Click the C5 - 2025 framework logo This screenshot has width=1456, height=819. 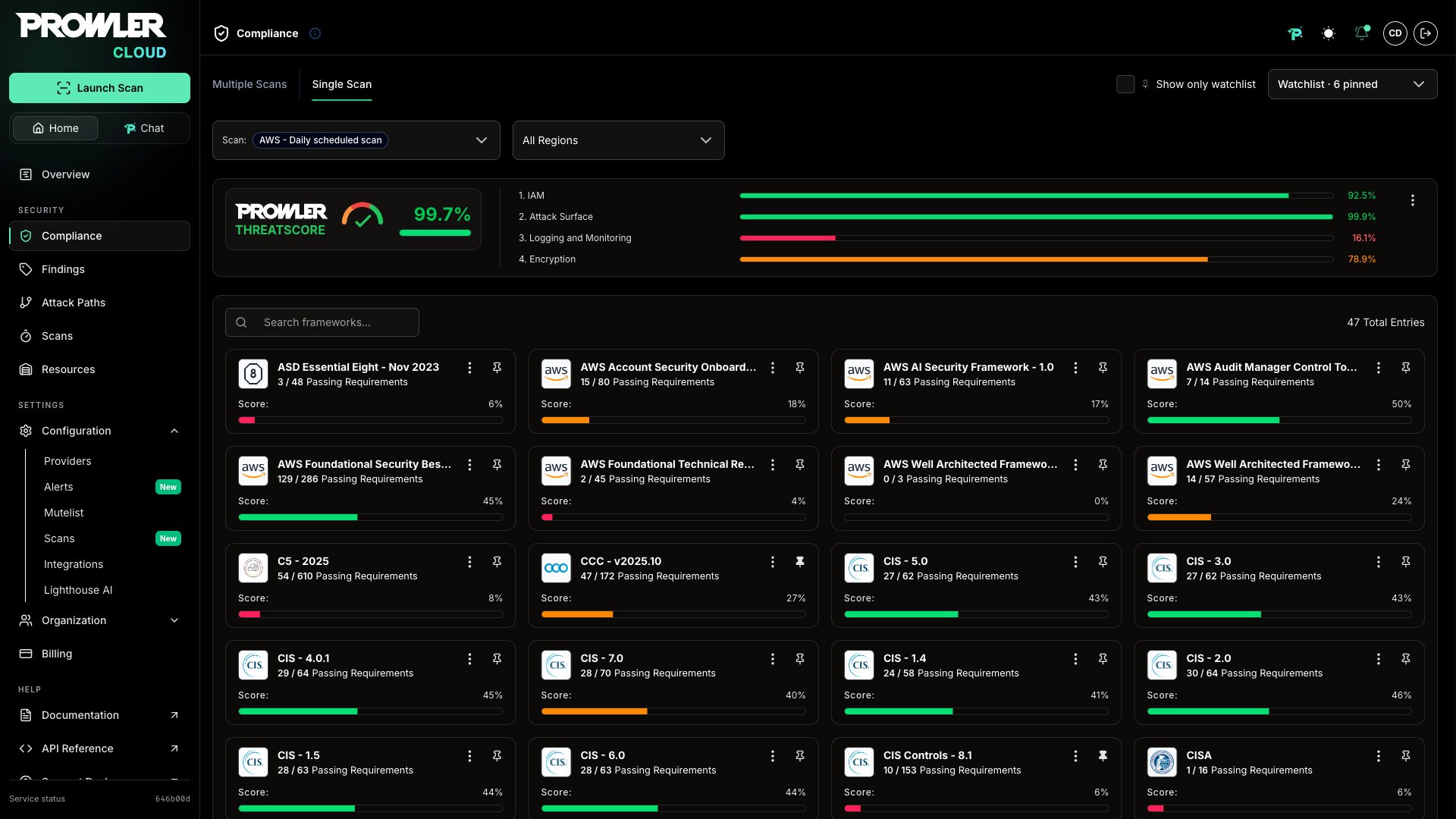click(253, 568)
